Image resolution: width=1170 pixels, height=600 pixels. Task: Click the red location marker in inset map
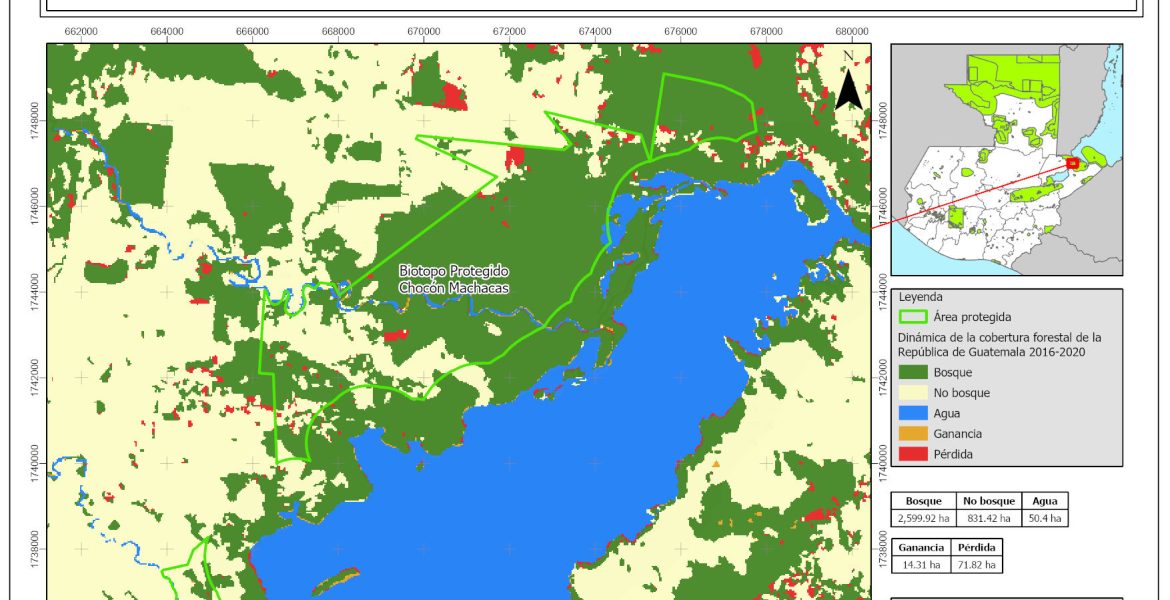[1072, 162]
